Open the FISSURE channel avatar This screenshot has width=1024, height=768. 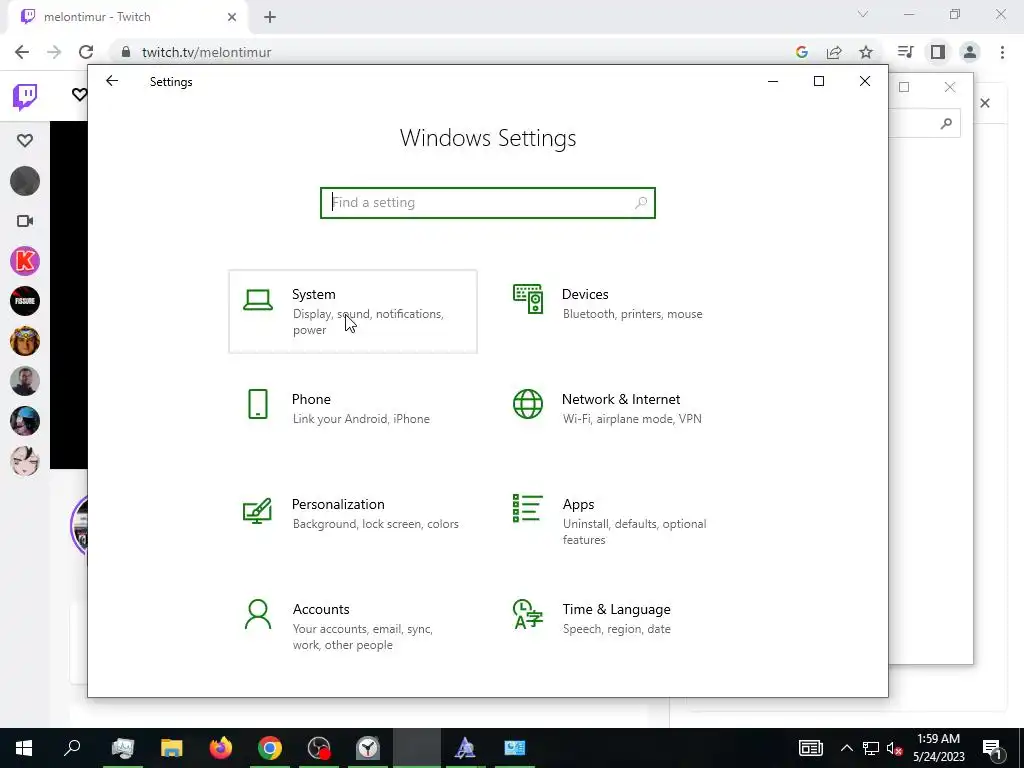coord(25,301)
